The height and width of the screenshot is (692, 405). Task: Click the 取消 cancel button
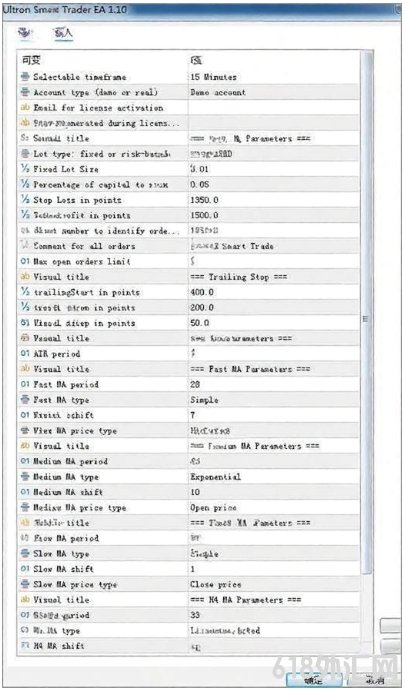375,681
